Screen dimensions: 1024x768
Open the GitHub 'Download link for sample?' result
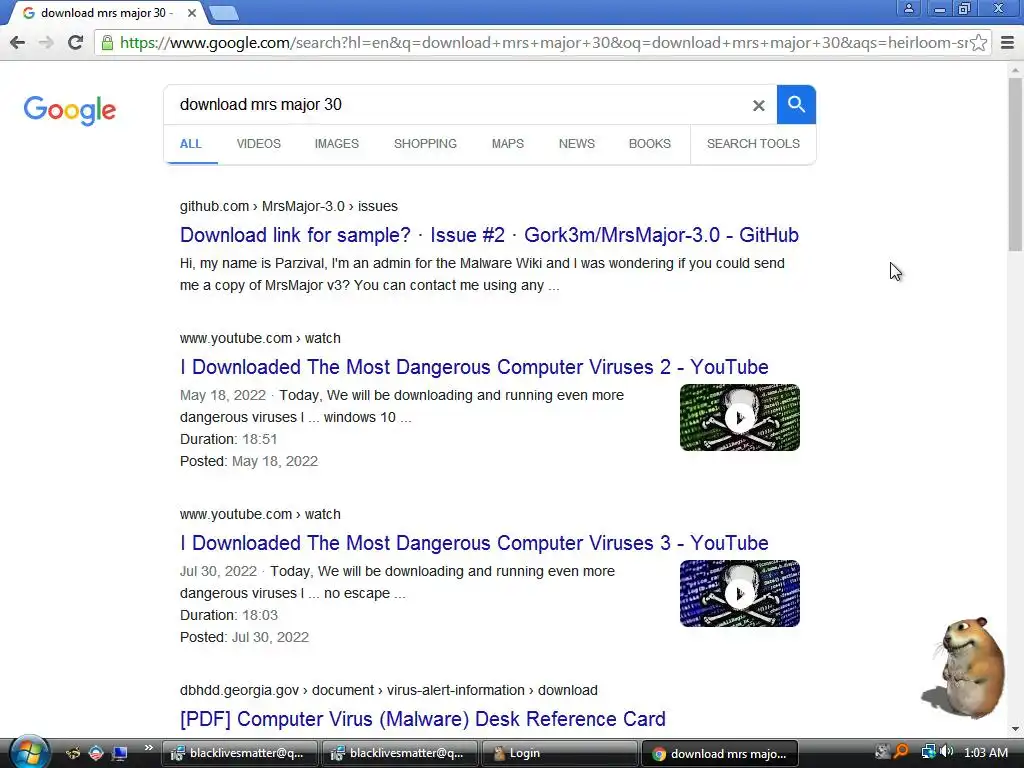[489, 235]
